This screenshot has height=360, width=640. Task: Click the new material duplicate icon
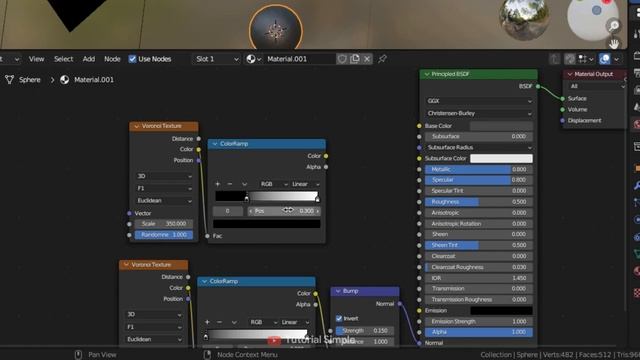coord(355,59)
